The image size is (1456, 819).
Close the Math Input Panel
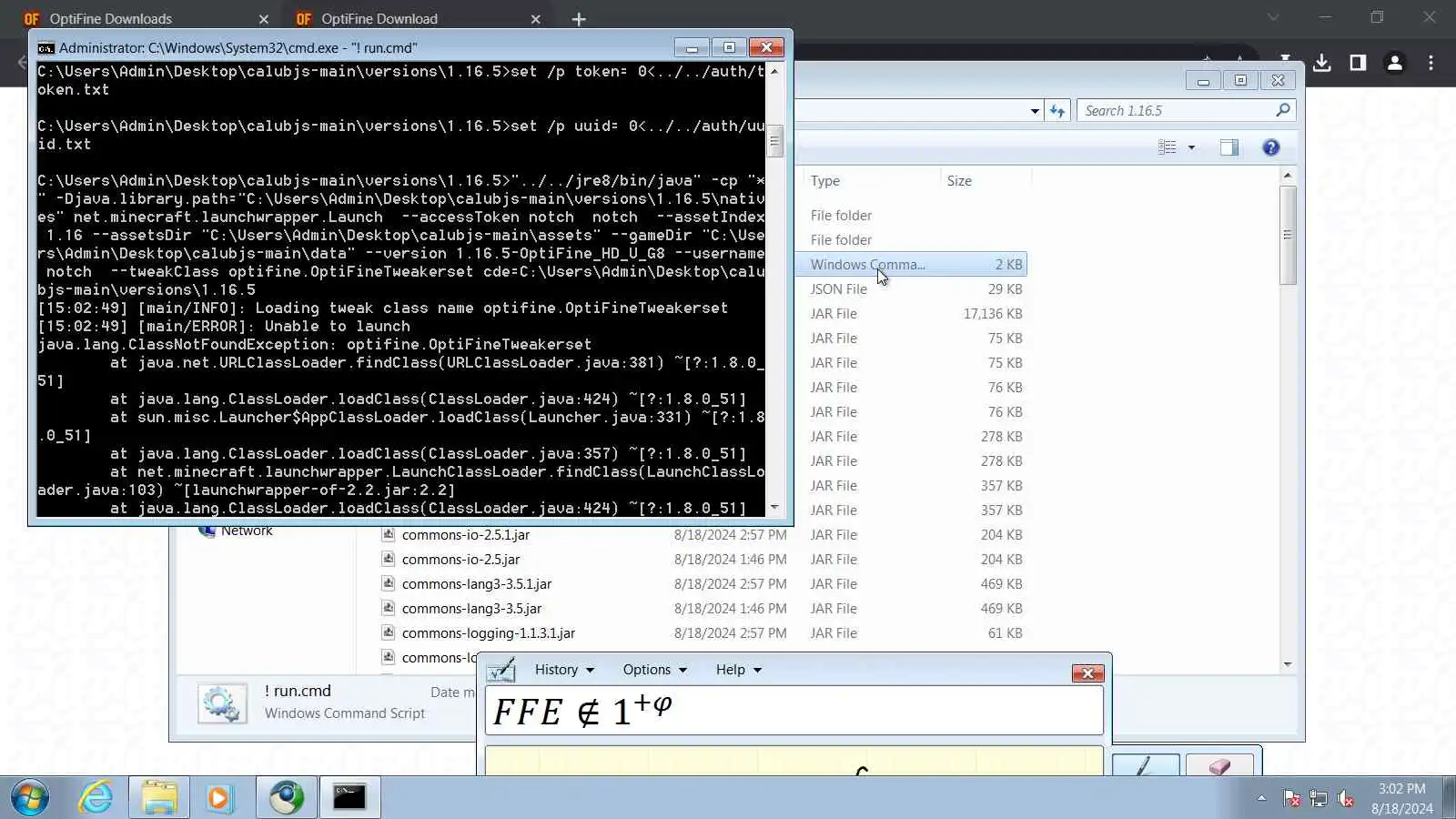pos(1087,673)
